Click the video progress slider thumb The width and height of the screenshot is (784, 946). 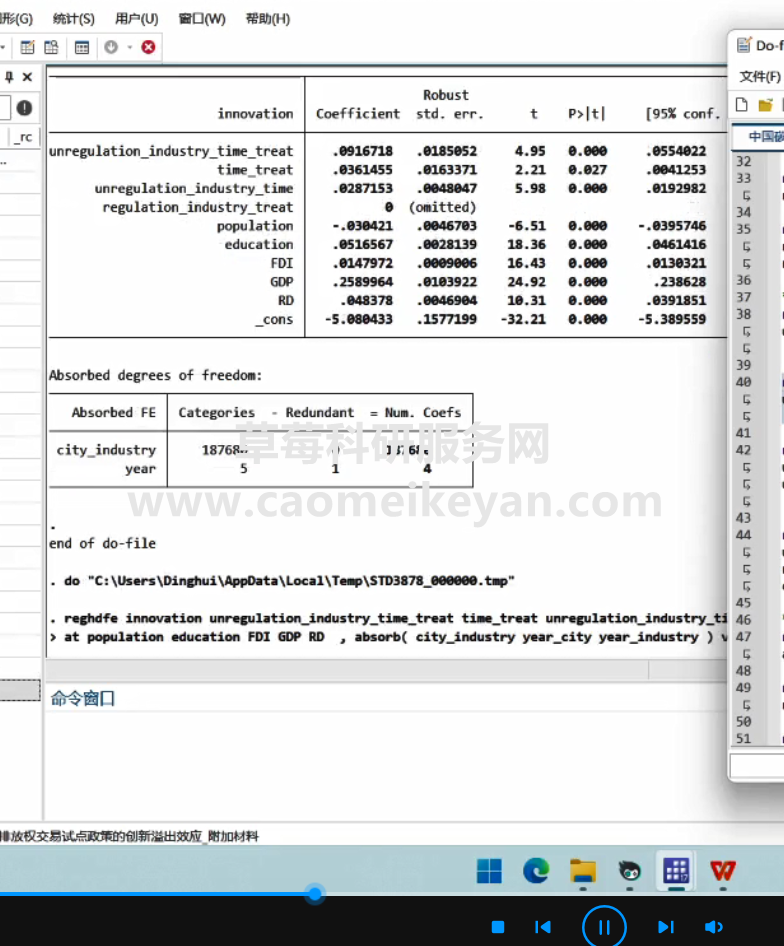pyautogui.click(x=314, y=893)
